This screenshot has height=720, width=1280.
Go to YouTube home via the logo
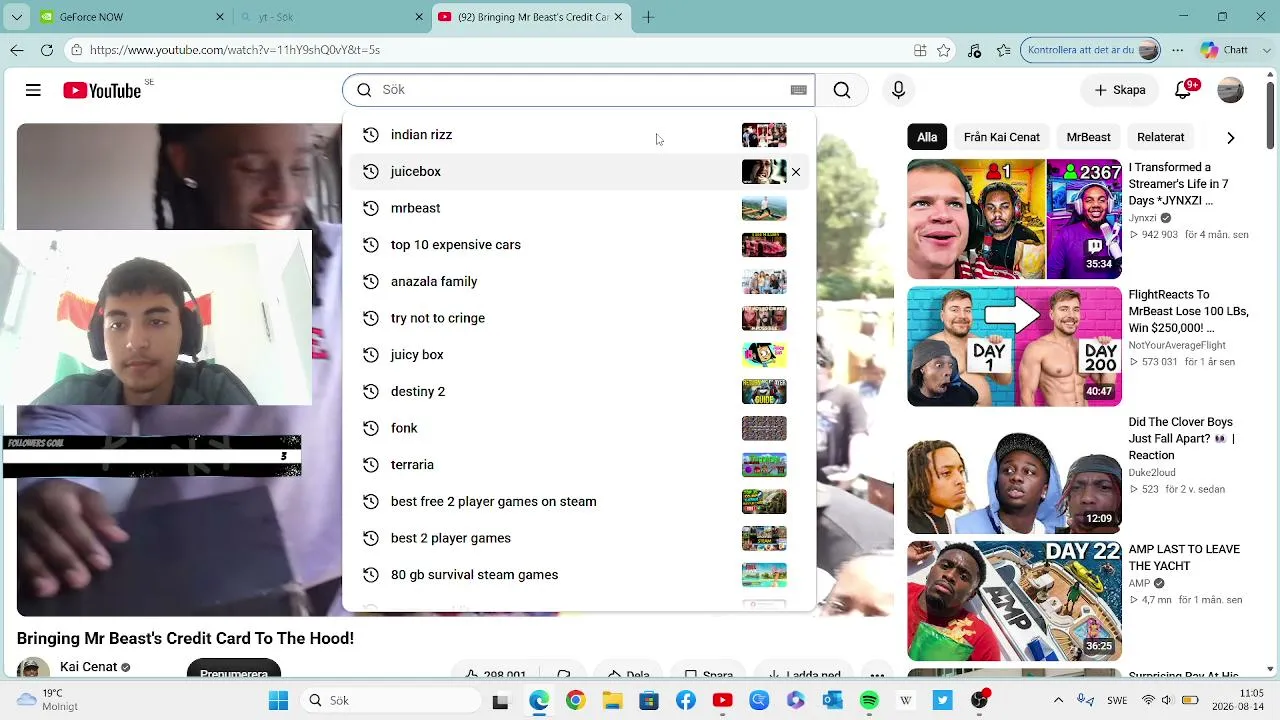(102, 90)
